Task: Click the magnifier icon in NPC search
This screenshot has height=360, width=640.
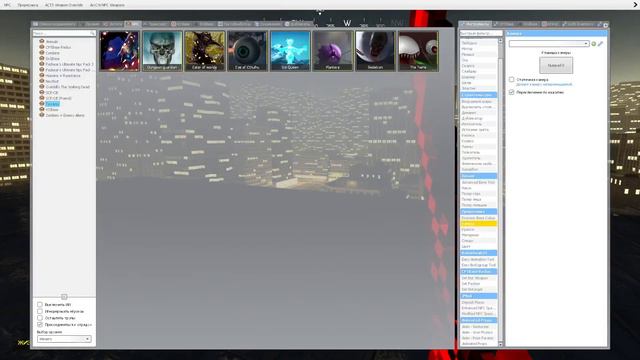Action: 92,33
